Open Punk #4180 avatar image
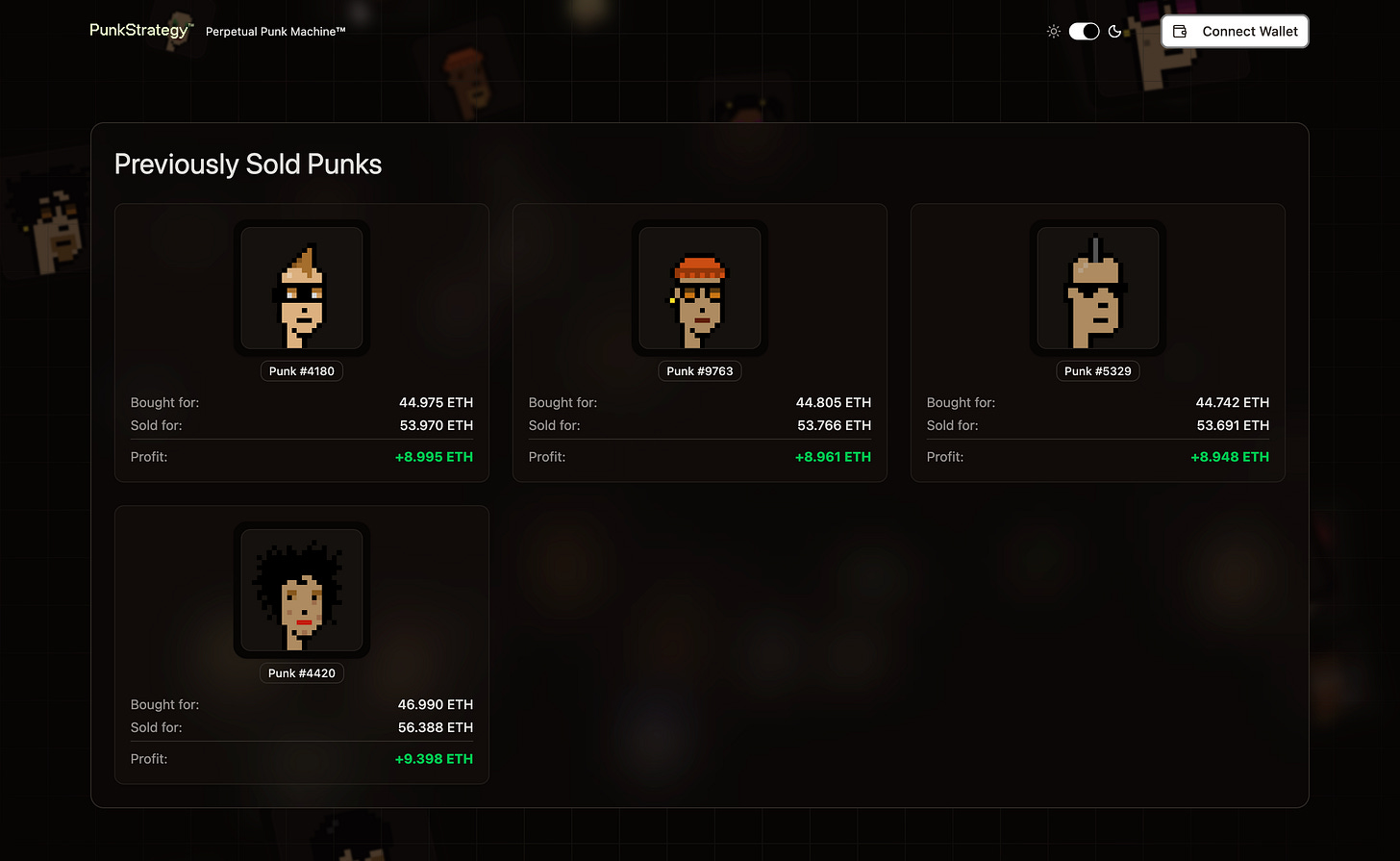Viewport: 1400px width, 861px height. 302,288
